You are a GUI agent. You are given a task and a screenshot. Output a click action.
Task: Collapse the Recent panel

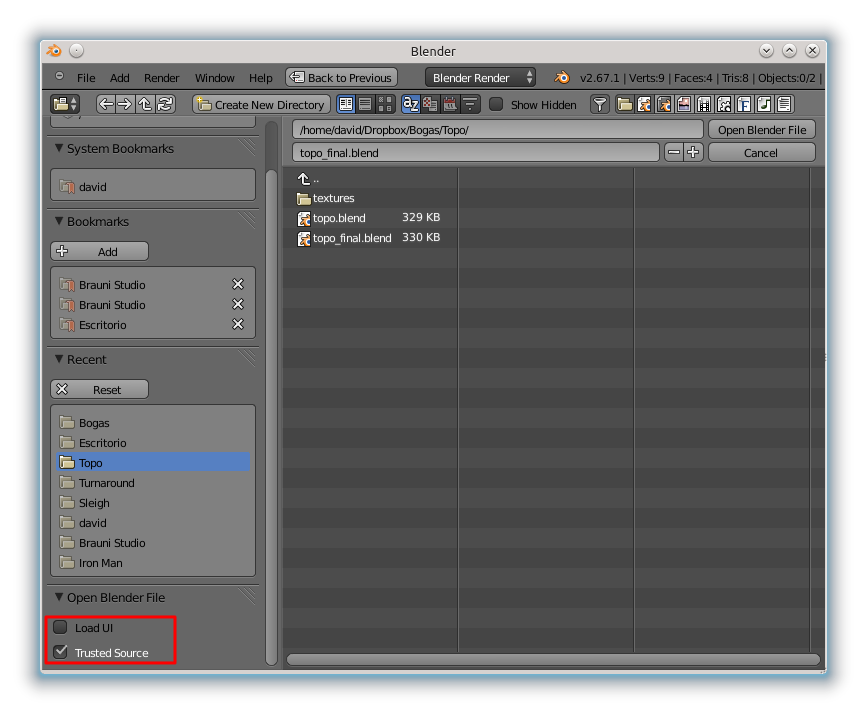point(59,359)
